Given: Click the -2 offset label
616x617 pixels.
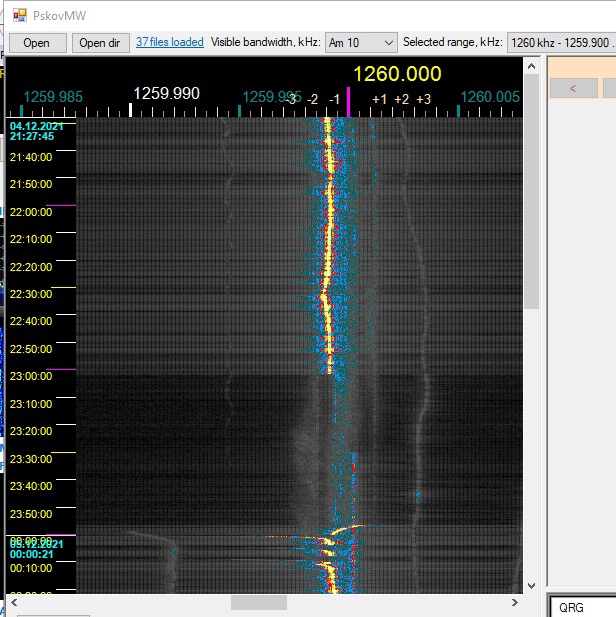Looking at the screenshot, I should click(312, 100).
